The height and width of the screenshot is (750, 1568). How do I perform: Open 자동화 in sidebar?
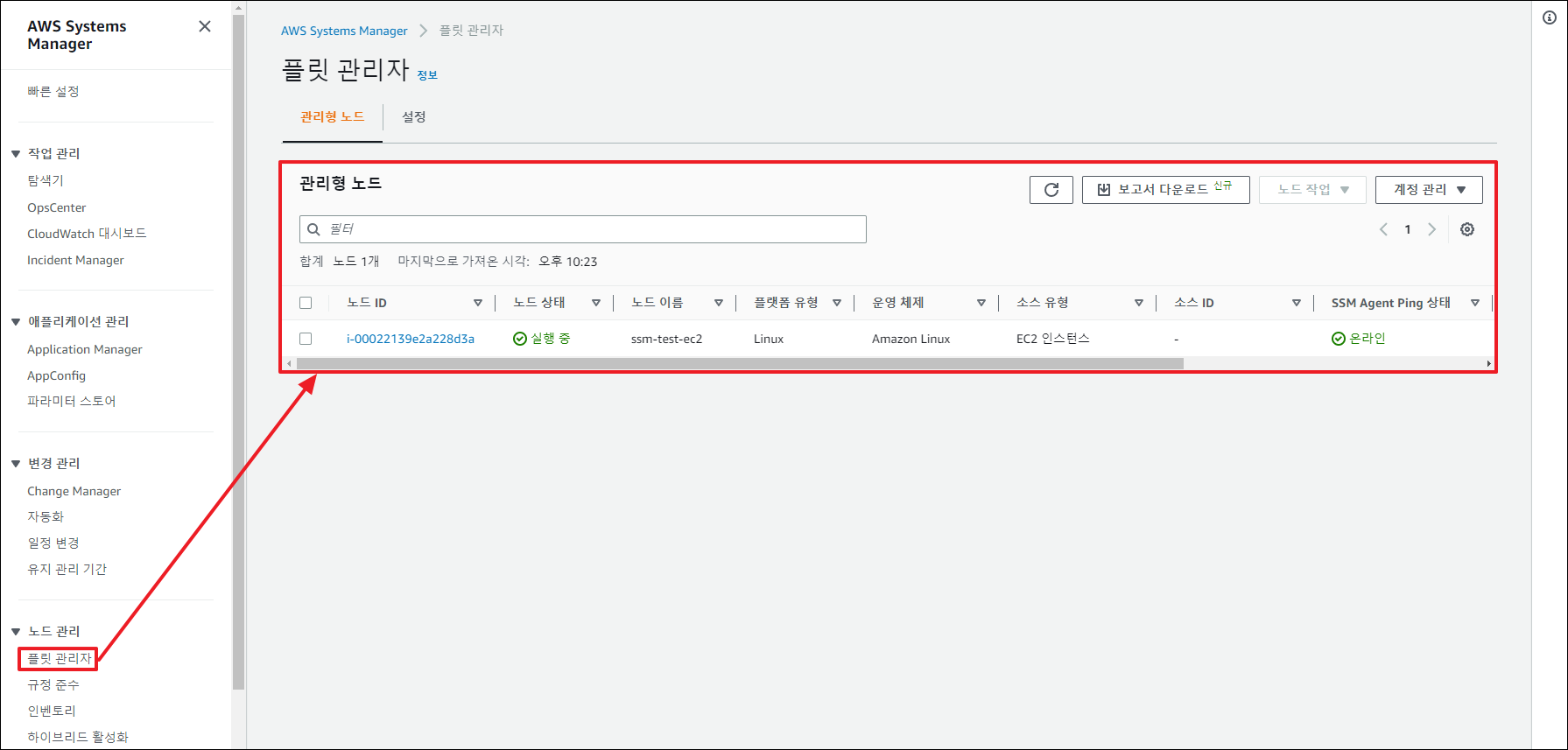(x=46, y=517)
